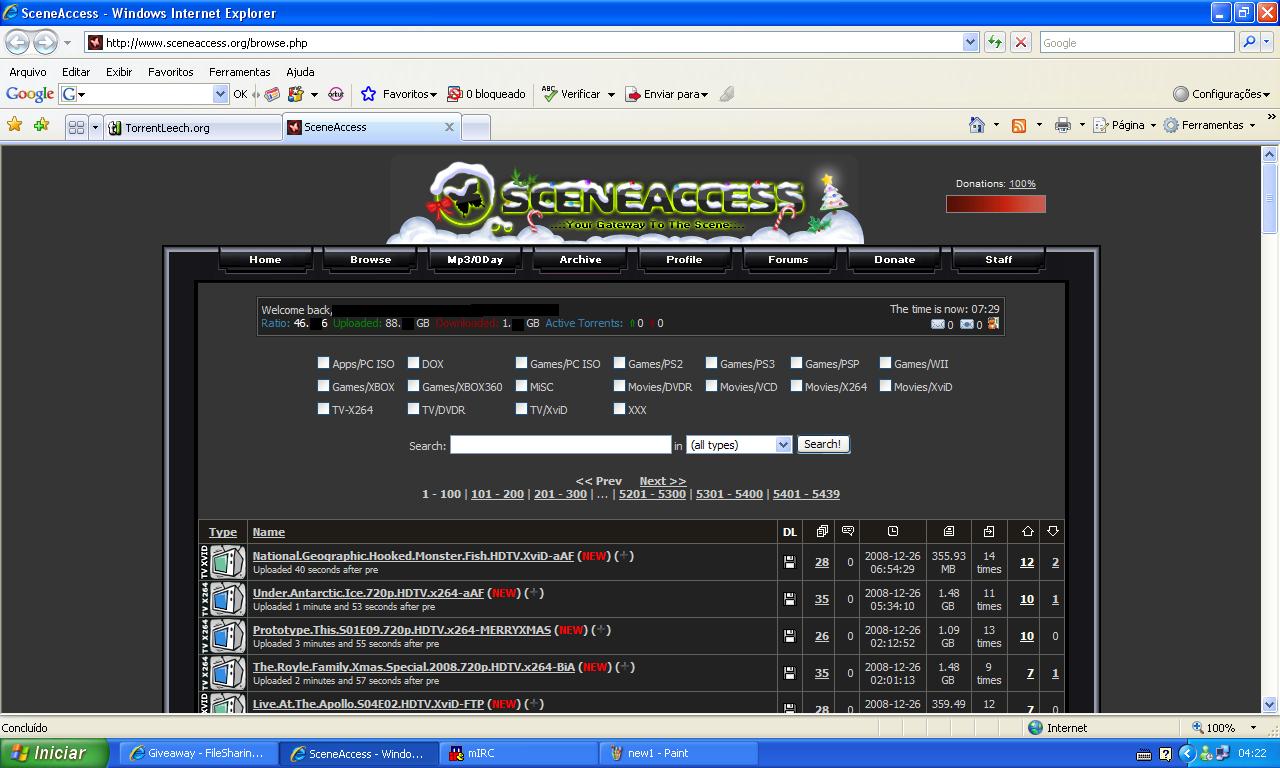Screen dimensions: 1280x768
Task: Check the Movies/X264 checkbox
Action: click(x=796, y=386)
